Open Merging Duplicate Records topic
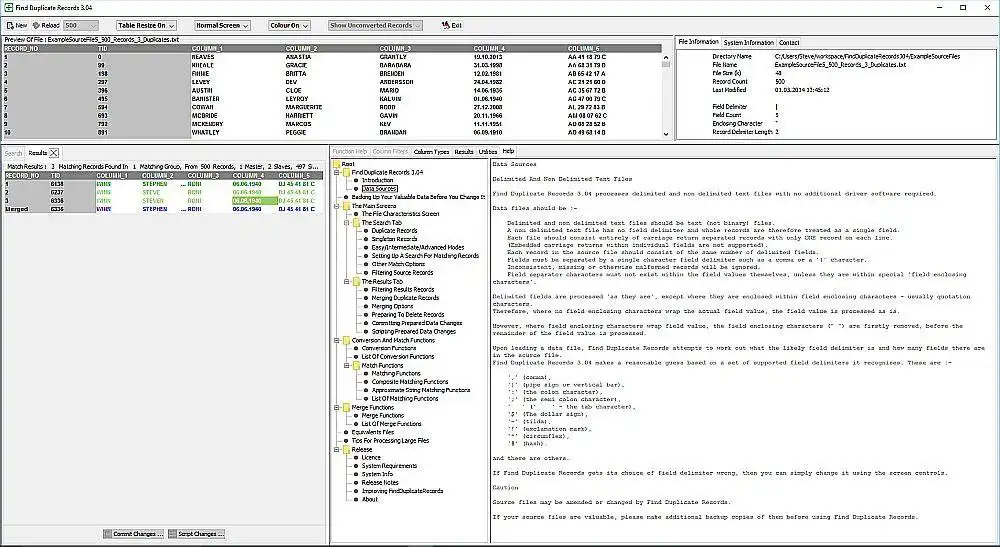This screenshot has width=1000, height=547. (405, 298)
